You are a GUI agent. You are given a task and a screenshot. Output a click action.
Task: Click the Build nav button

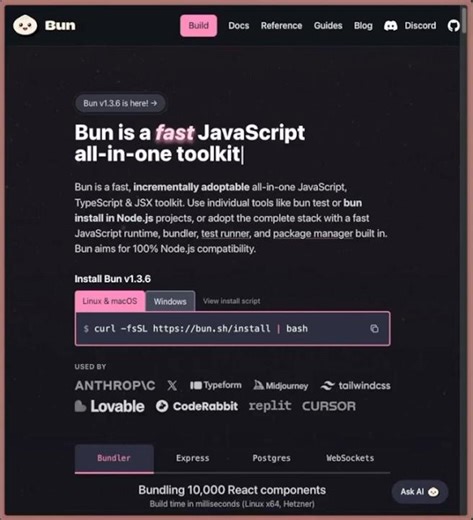(x=199, y=26)
